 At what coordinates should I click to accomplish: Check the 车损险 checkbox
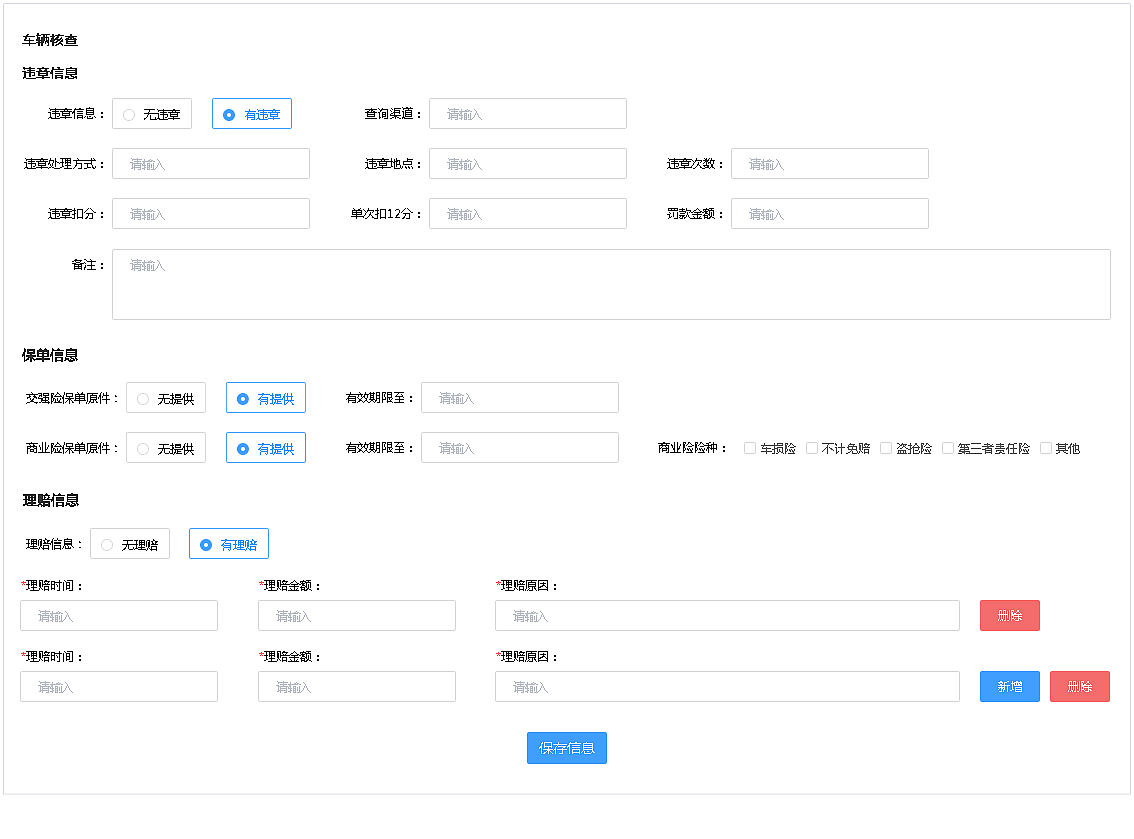pos(750,448)
